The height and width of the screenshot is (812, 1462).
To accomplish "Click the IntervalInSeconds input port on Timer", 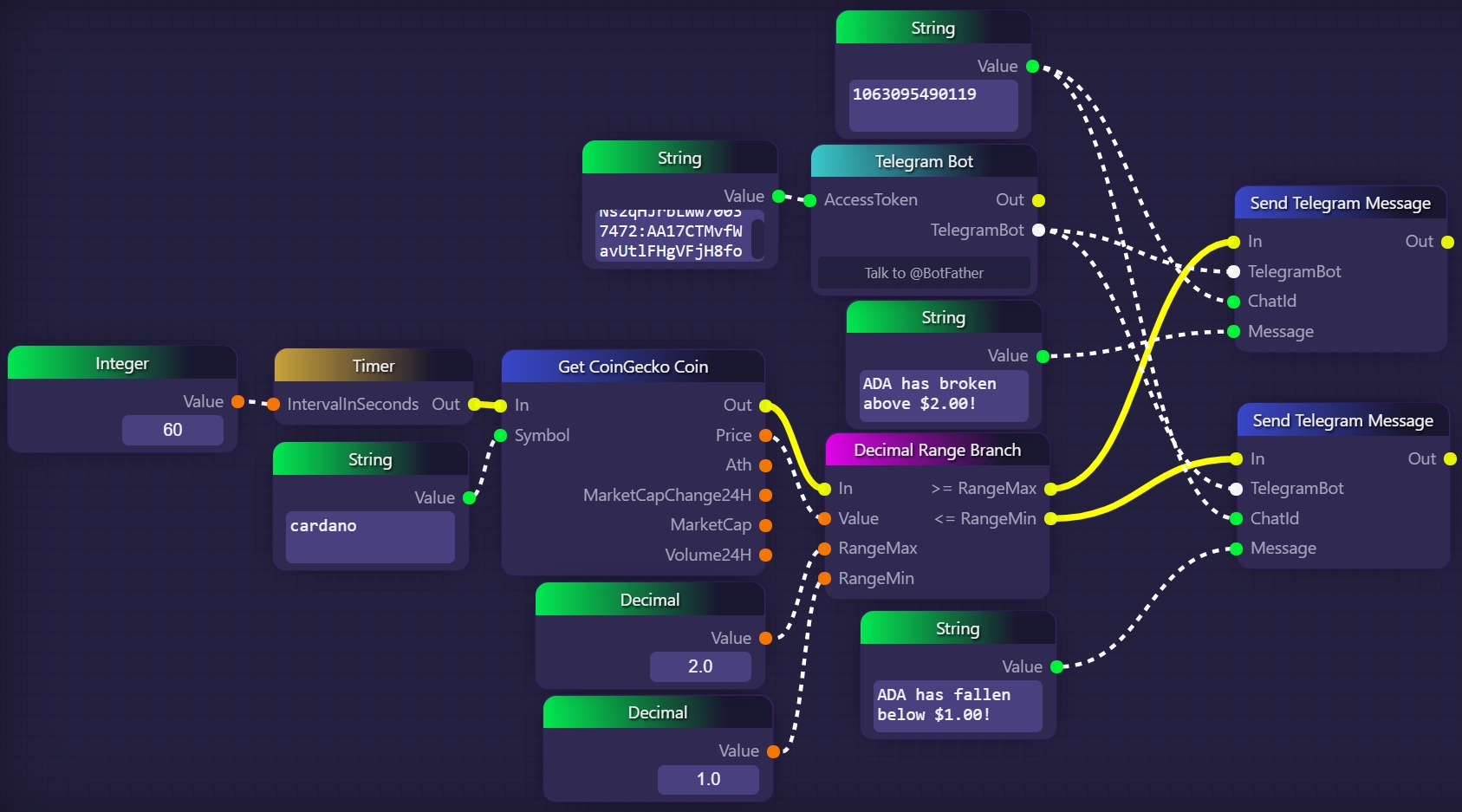I will 273,405.
